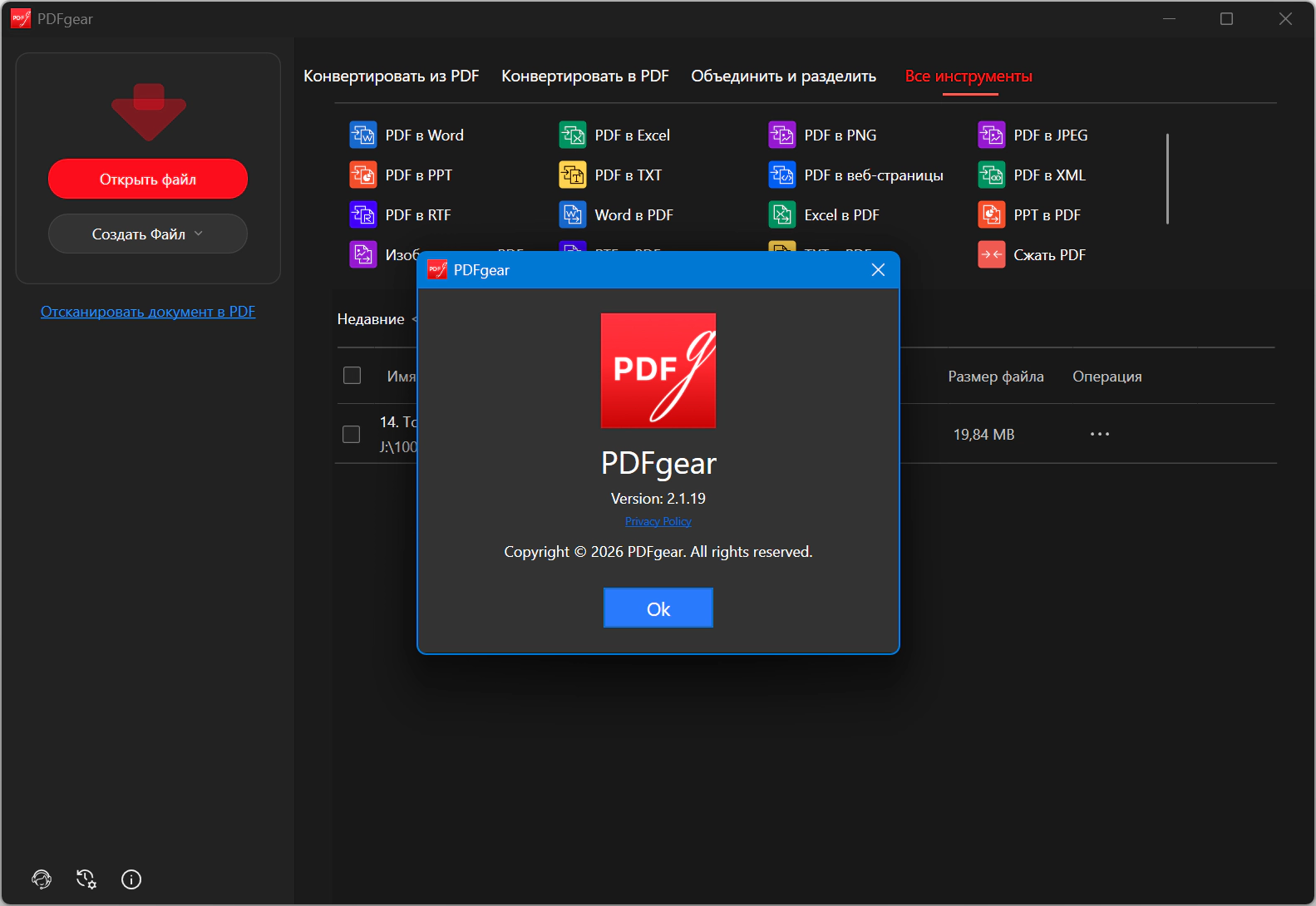Select the 19,84 MB file size value
The image size is (1316, 906).
pyautogui.click(x=983, y=435)
